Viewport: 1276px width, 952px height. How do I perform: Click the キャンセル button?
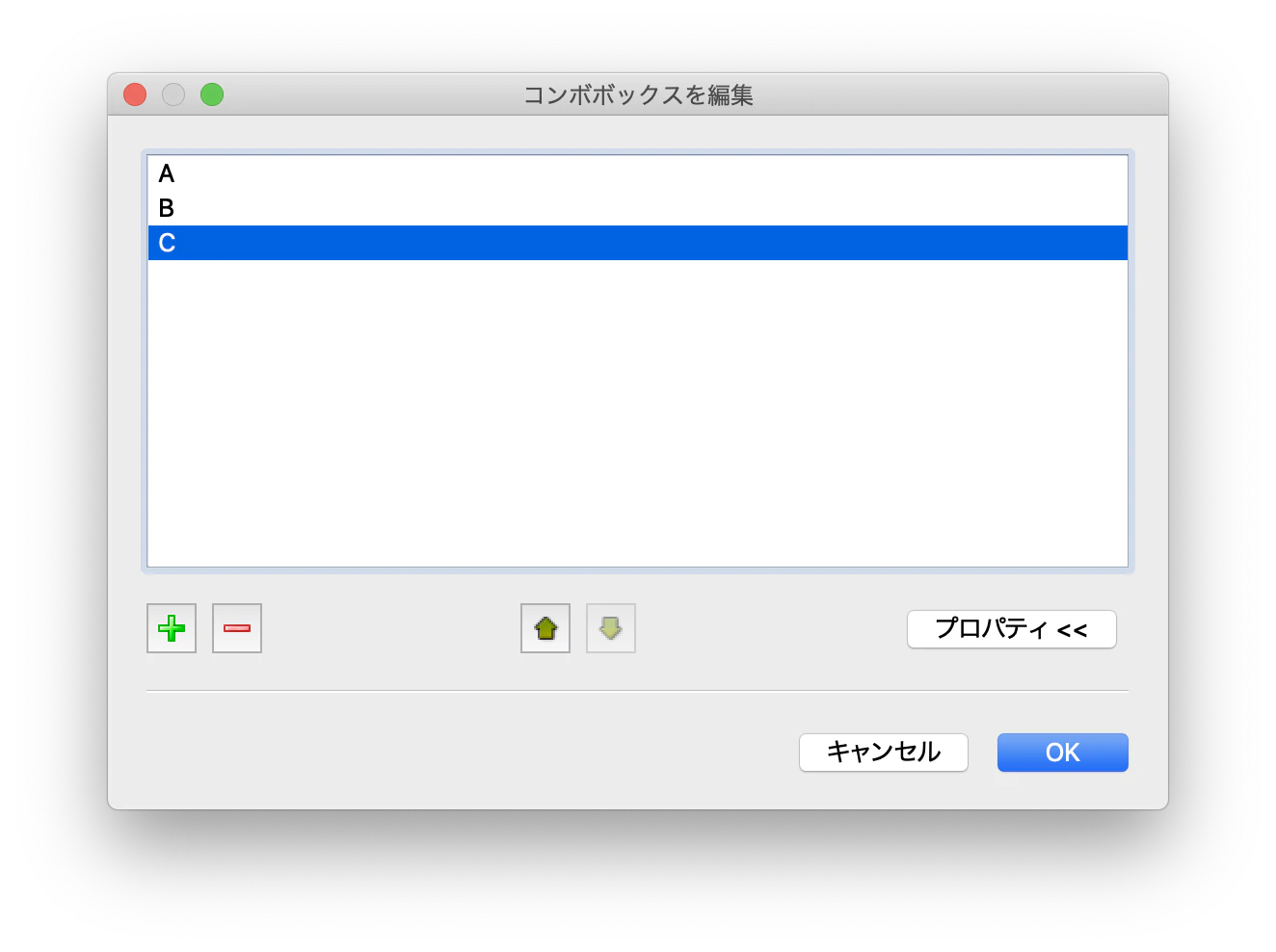tap(884, 753)
